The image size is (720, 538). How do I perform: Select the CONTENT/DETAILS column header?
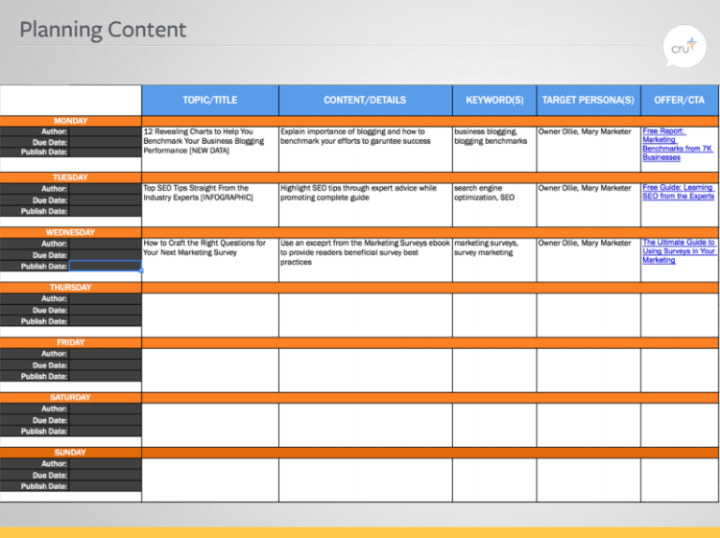pos(365,100)
